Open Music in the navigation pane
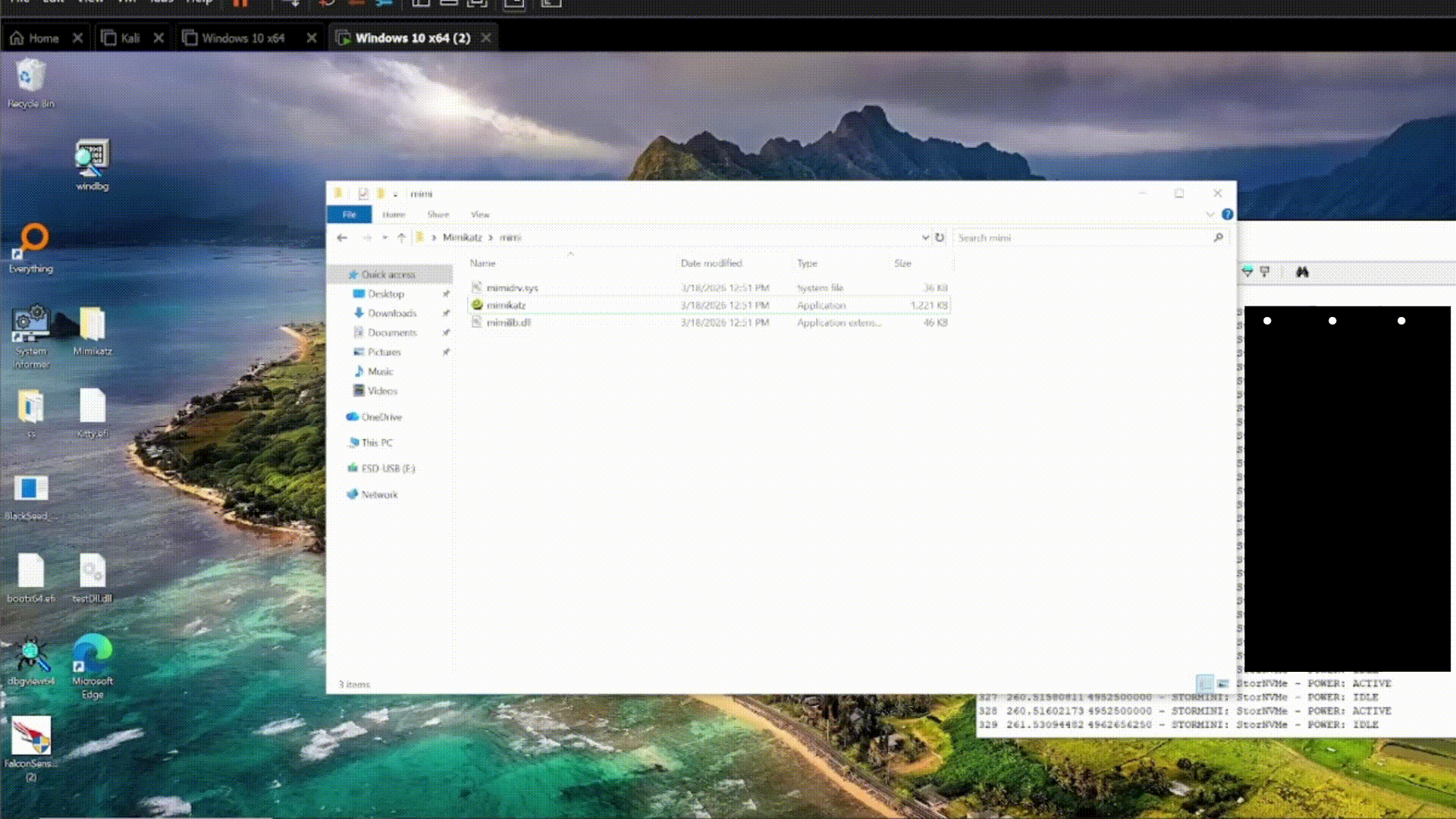 [380, 372]
